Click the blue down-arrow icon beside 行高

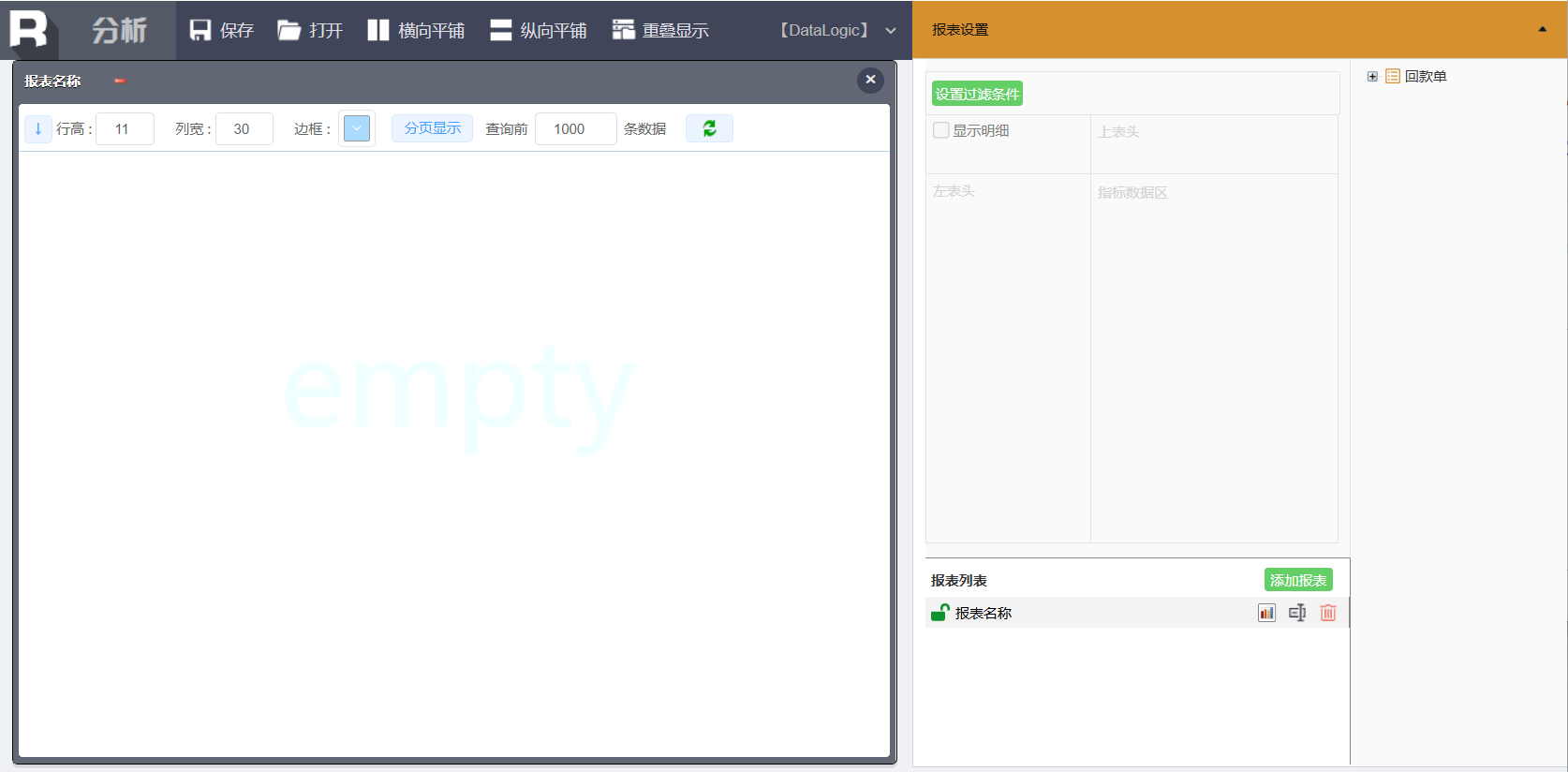tap(37, 128)
